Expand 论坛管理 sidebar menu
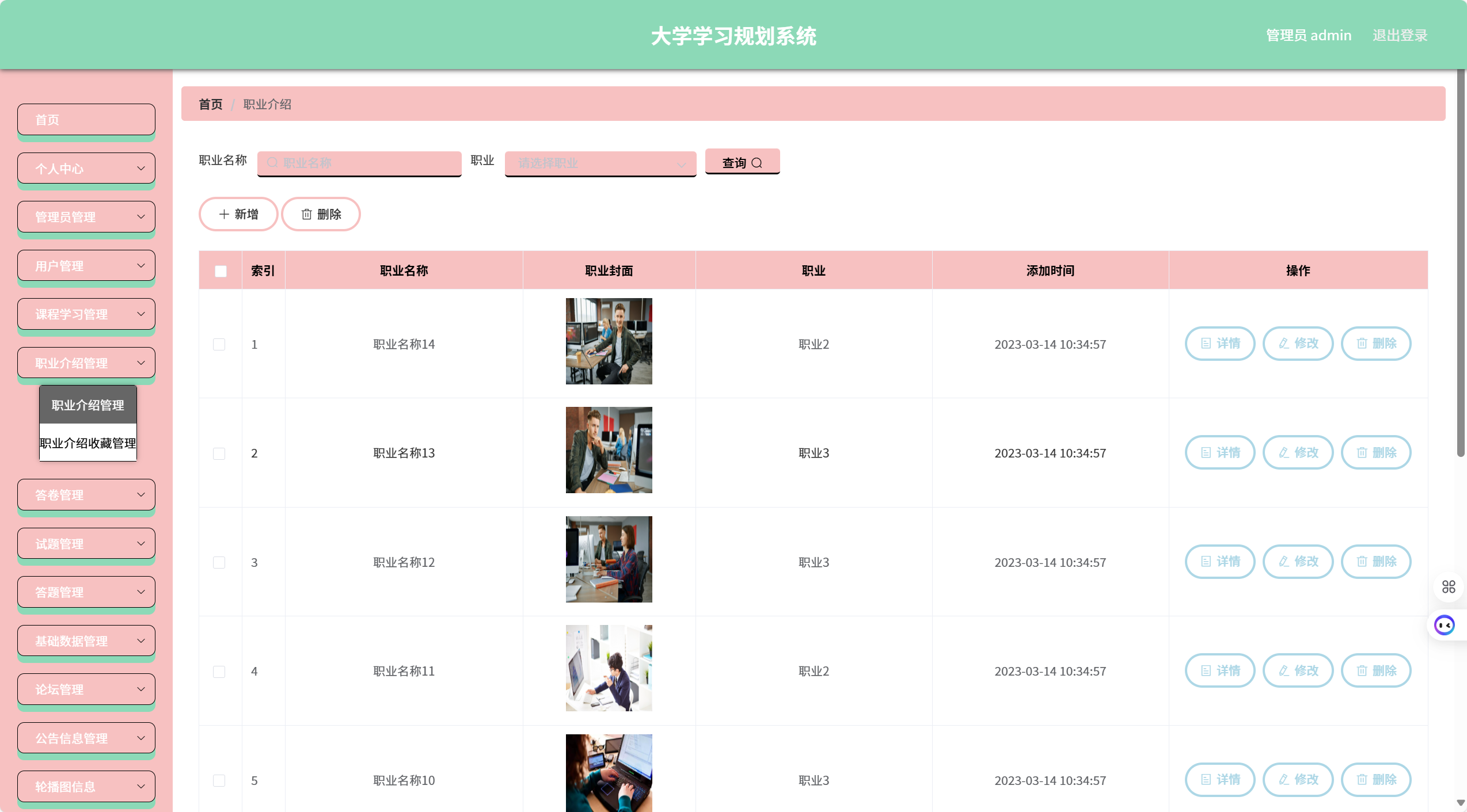The height and width of the screenshot is (812, 1467). (x=86, y=689)
